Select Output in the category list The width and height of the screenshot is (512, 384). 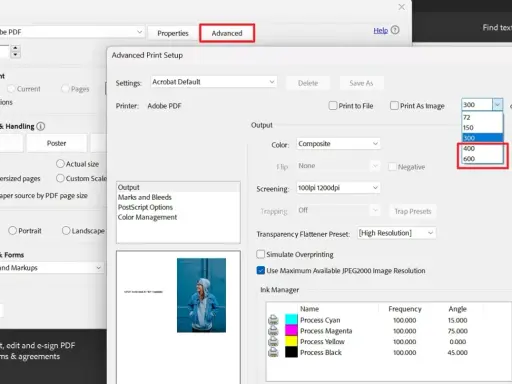(x=178, y=187)
